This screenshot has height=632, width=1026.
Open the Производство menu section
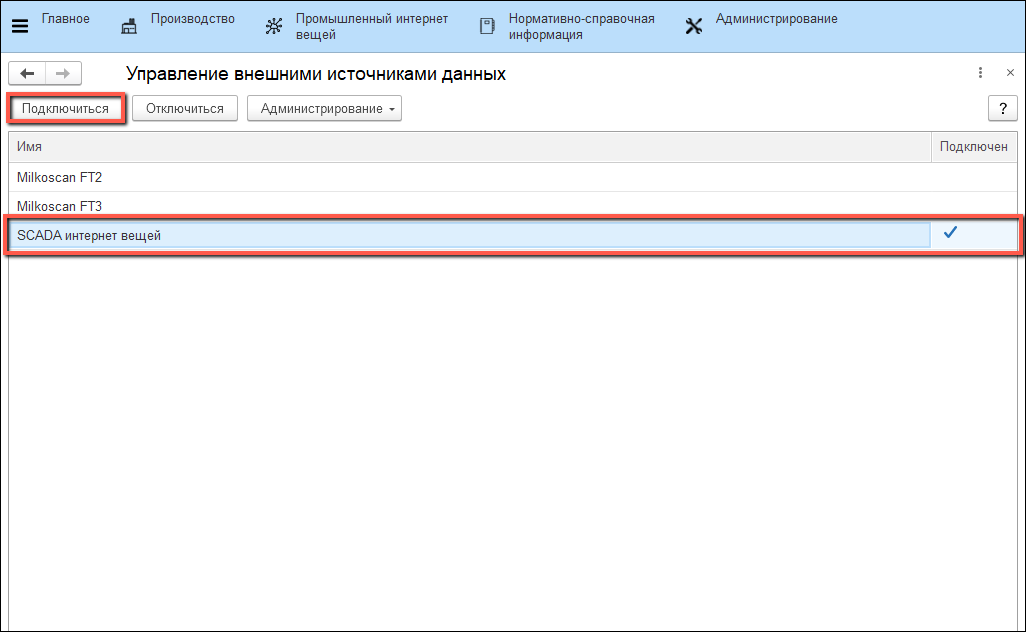192,19
